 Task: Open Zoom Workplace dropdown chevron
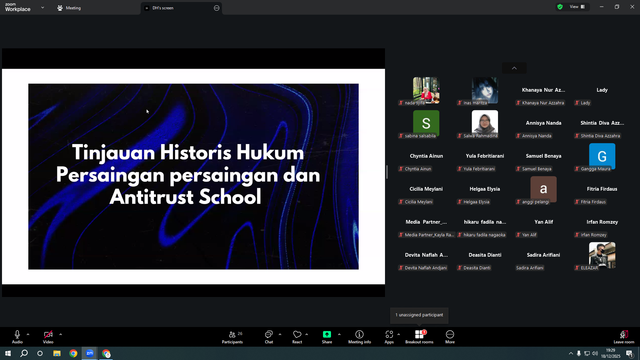42,8
